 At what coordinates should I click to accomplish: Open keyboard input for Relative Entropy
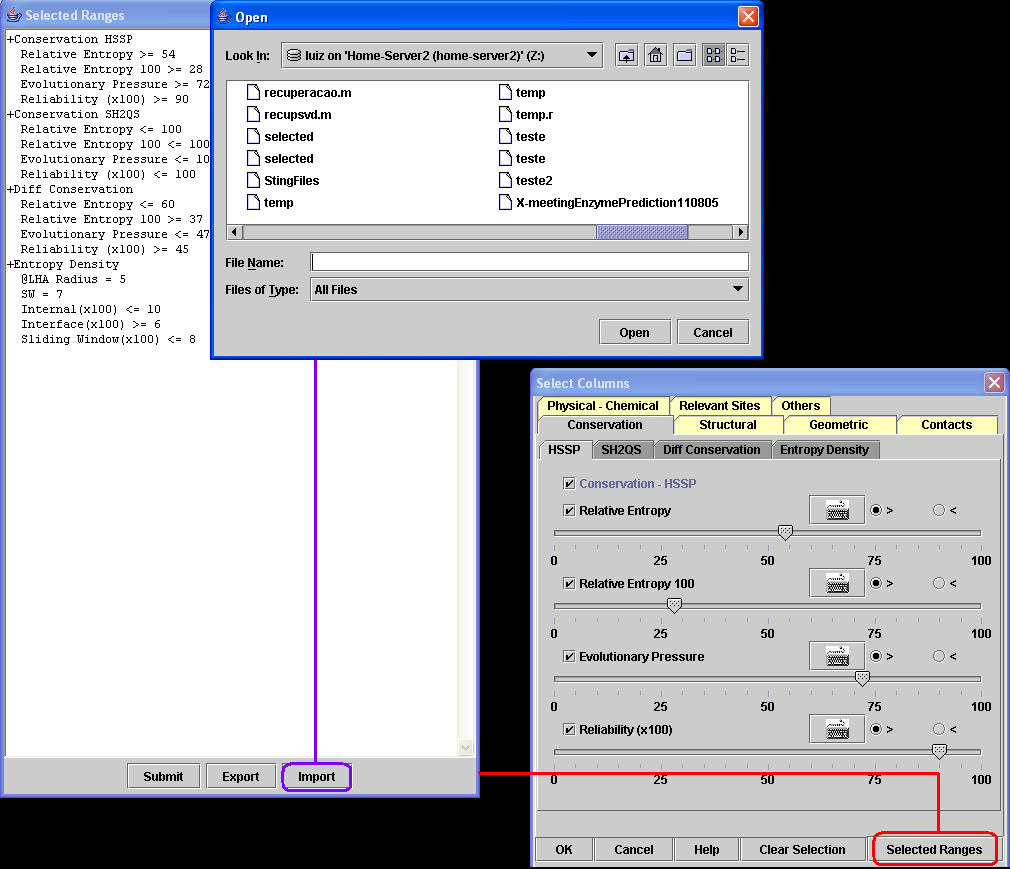(x=837, y=510)
